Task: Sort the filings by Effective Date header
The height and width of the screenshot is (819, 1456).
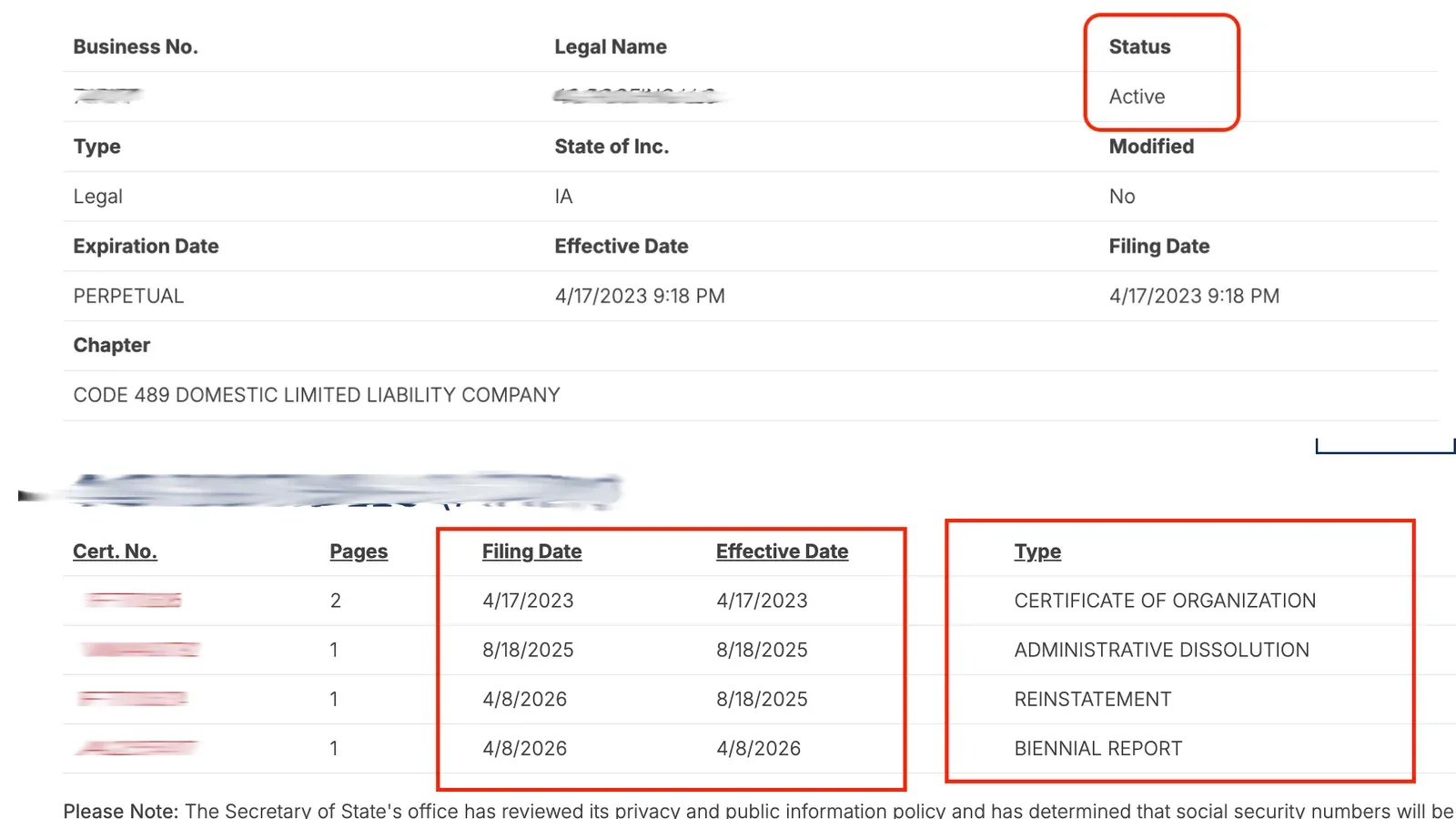Action: (782, 551)
